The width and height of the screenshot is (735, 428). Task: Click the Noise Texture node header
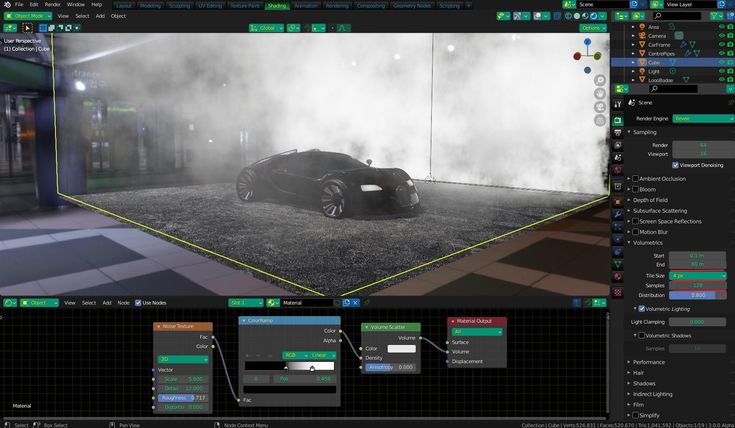pos(183,326)
